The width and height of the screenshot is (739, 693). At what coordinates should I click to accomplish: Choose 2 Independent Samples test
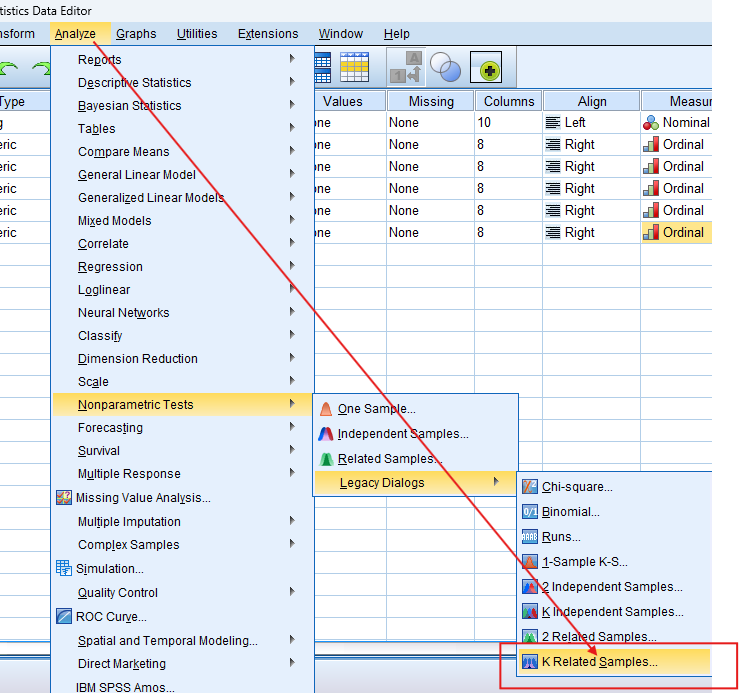(611, 587)
